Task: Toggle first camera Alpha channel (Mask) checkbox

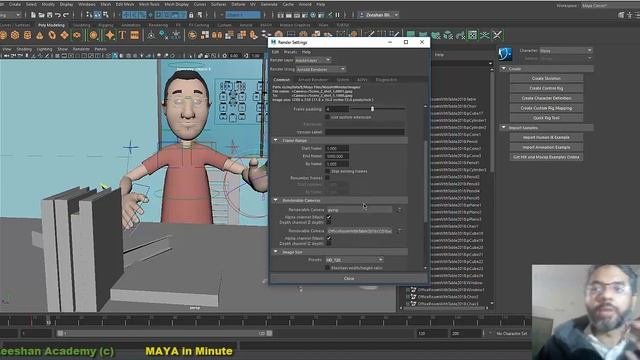Action: coord(329,217)
